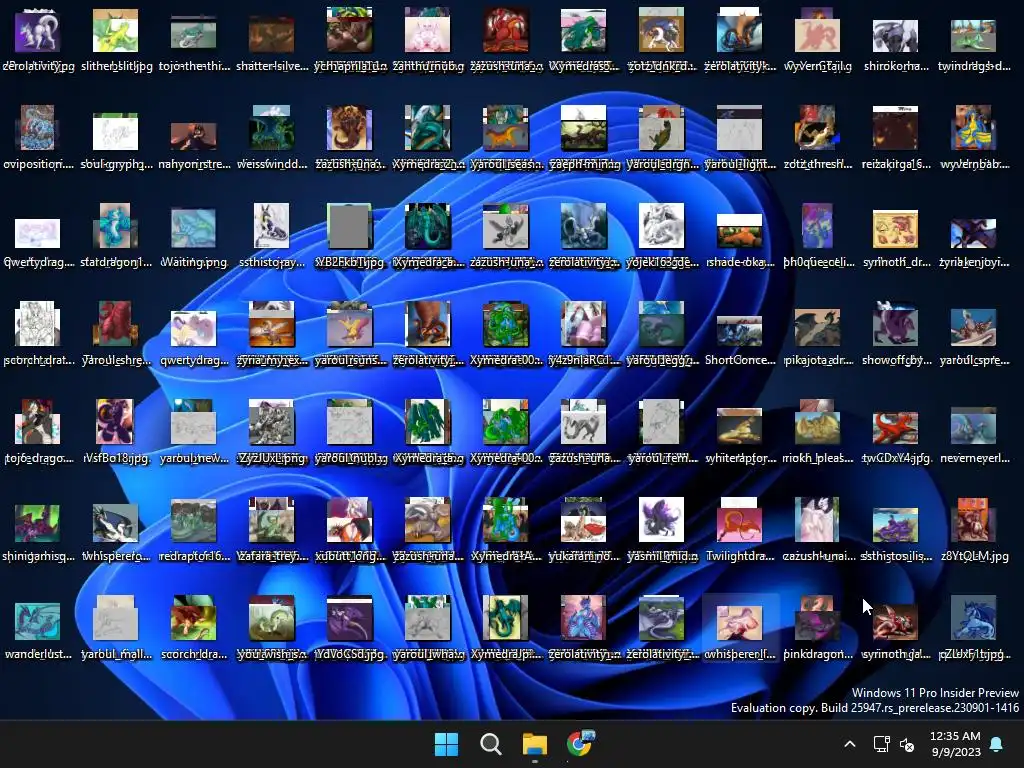
Task: Select the scorcht_drat... desktop file
Action: coord(38,334)
